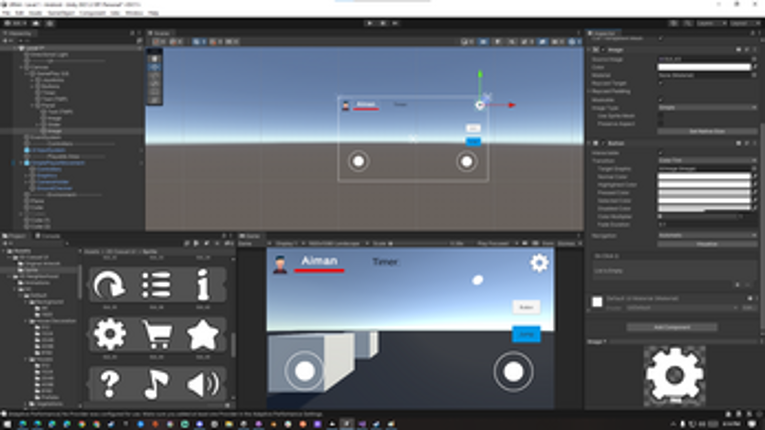Click the Add Component button
Screen dimensions: 765x430
(672, 327)
